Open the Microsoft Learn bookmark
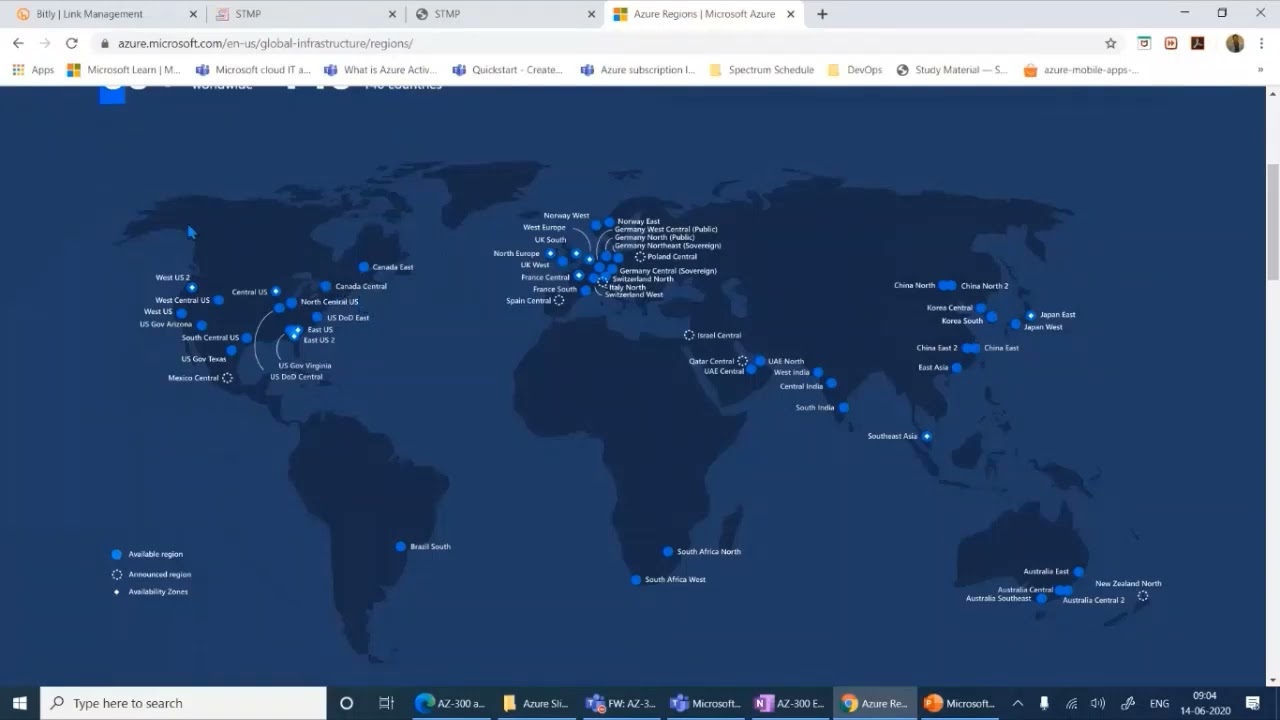 tap(124, 70)
